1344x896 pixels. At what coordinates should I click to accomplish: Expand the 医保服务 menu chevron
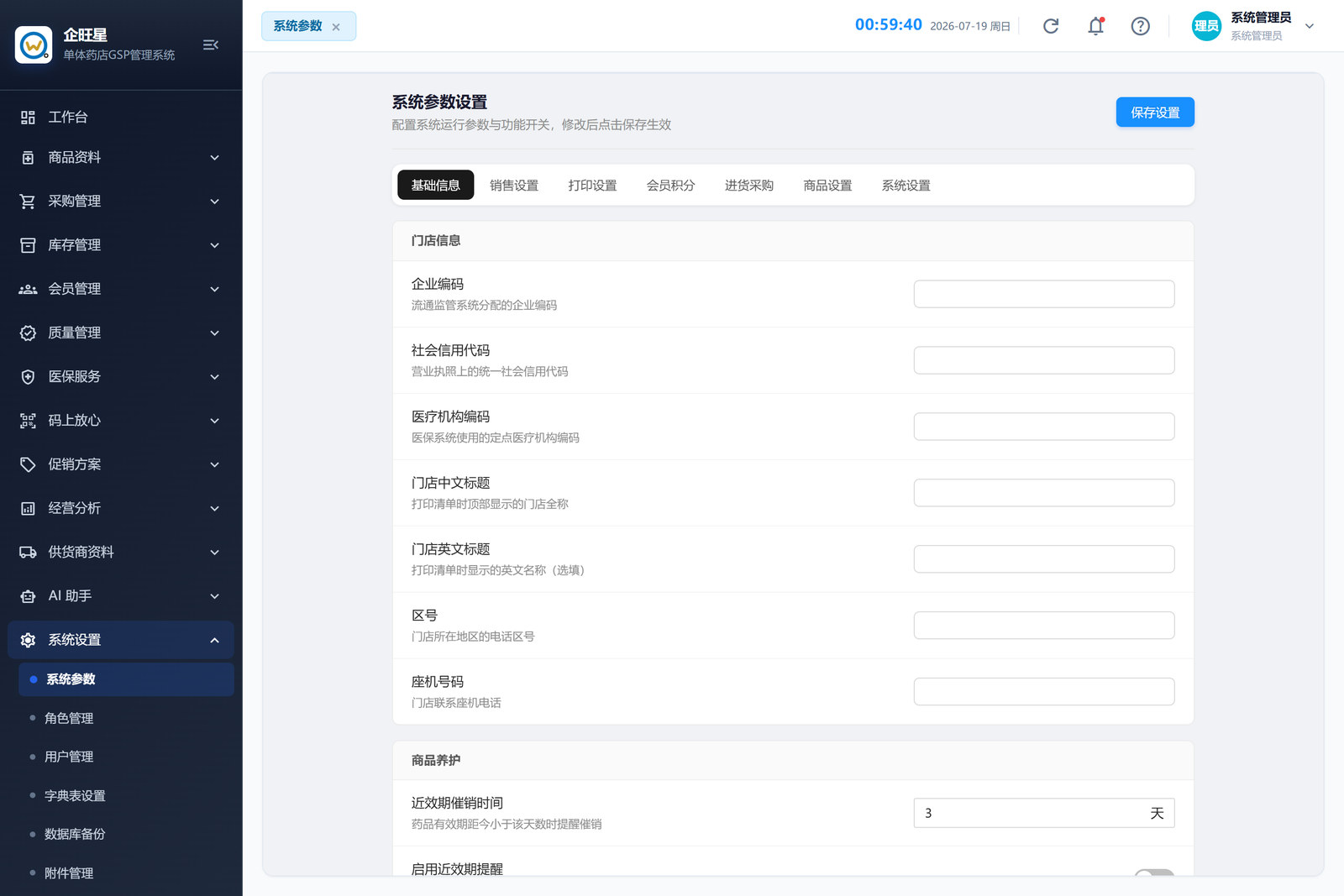[x=214, y=377]
